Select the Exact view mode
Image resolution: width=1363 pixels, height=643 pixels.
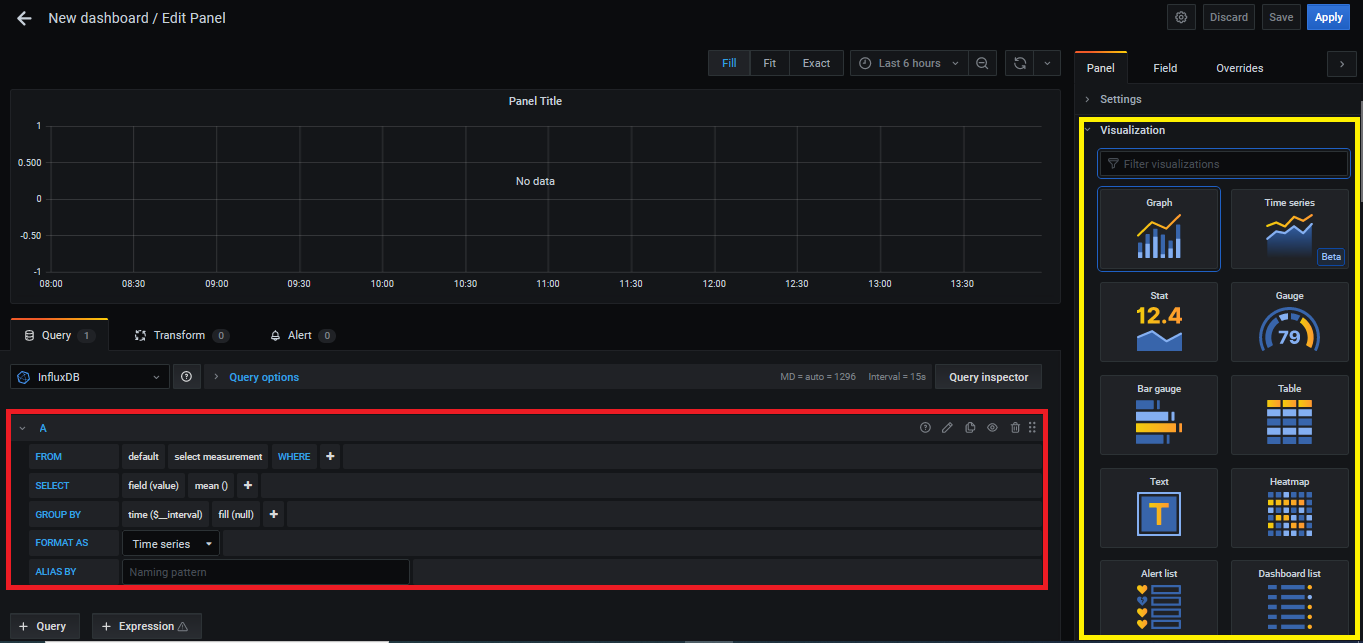[x=816, y=63]
